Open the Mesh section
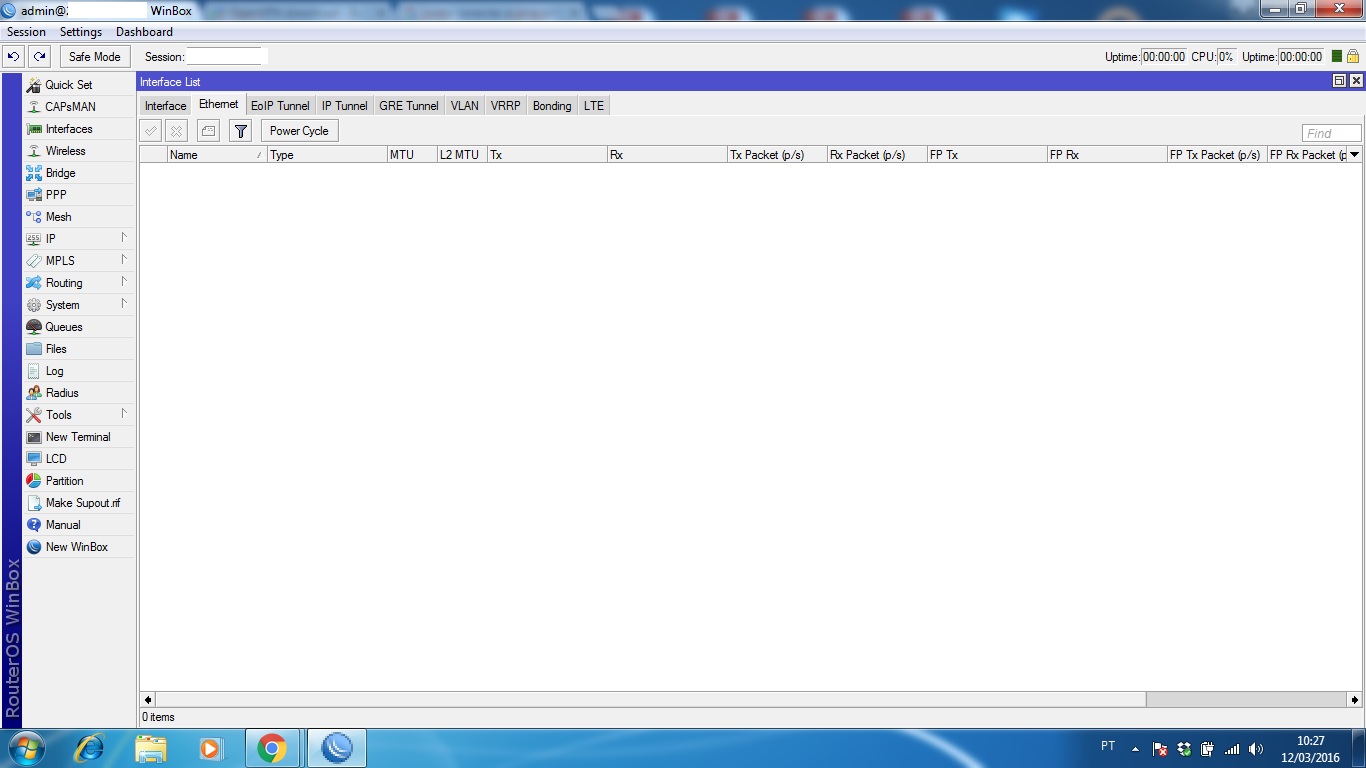The height and width of the screenshot is (768, 1366). 79,217
